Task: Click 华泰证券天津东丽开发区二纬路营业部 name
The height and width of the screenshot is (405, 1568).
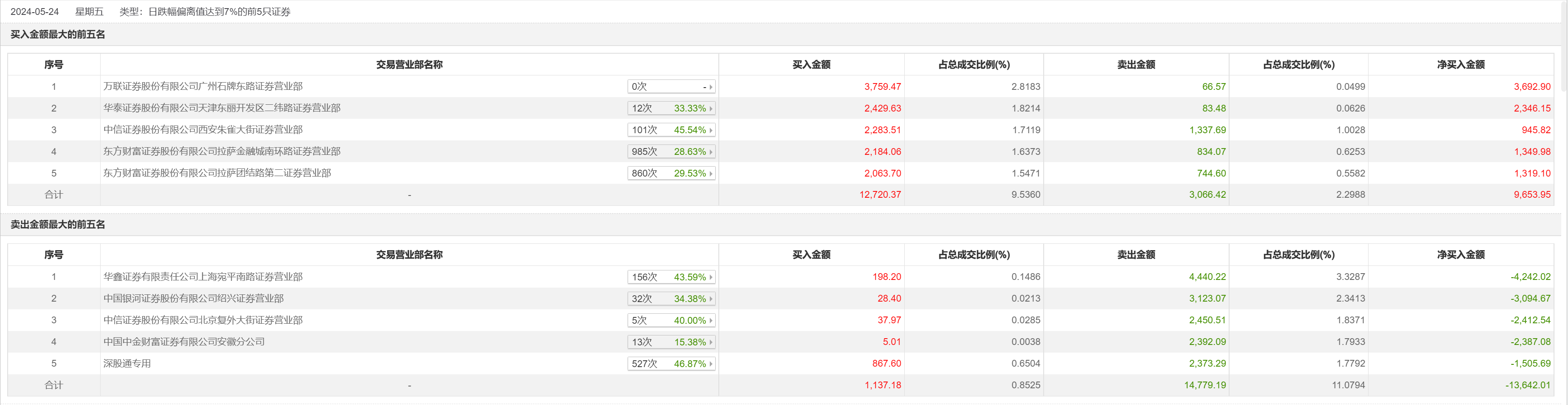Action: pyautogui.click(x=222, y=108)
